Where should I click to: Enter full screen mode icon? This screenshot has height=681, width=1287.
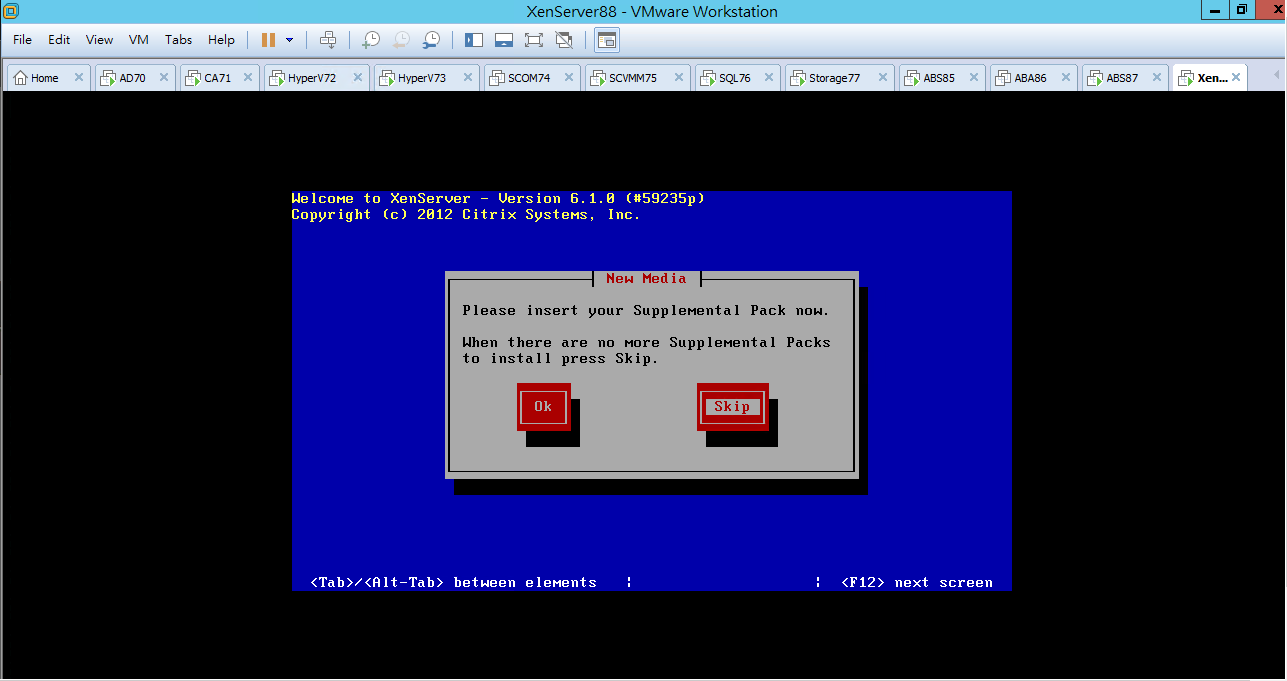pyautogui.click(x=534, y=40)
